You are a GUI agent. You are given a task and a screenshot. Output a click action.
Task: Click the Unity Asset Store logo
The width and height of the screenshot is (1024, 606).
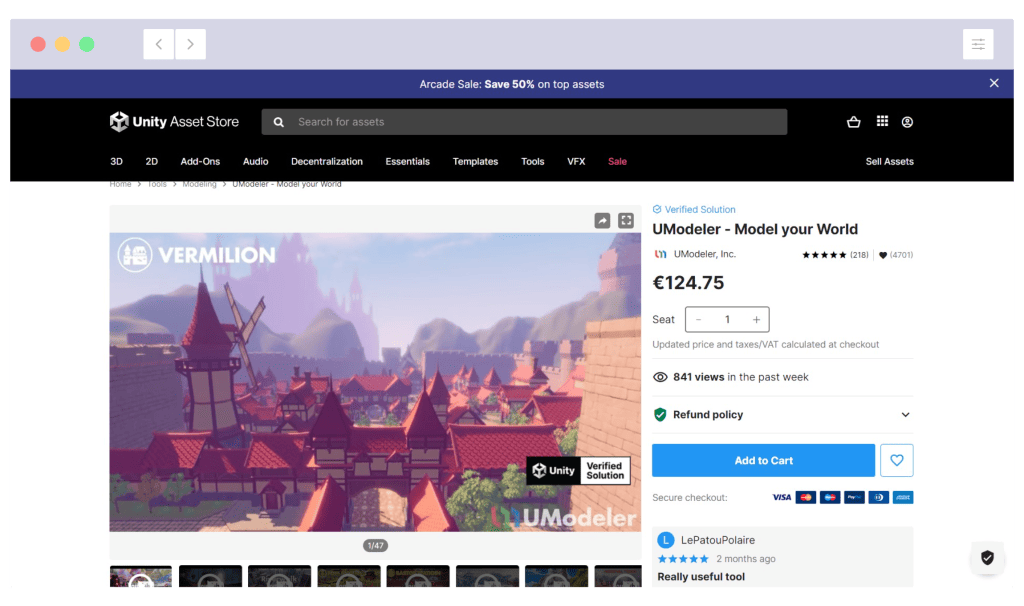[x=174, y=122]
